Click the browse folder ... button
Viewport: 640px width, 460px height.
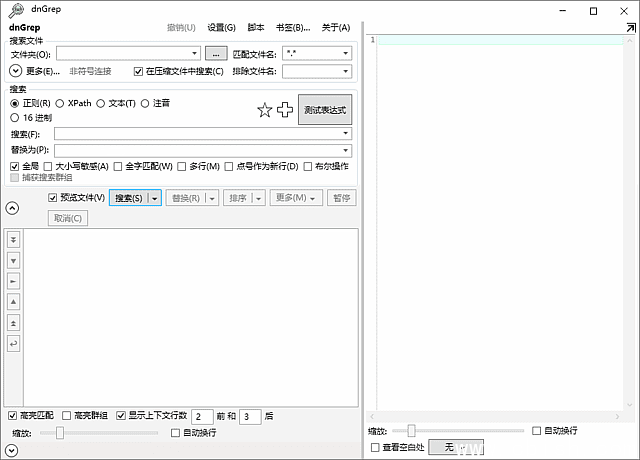pos(216,53)
